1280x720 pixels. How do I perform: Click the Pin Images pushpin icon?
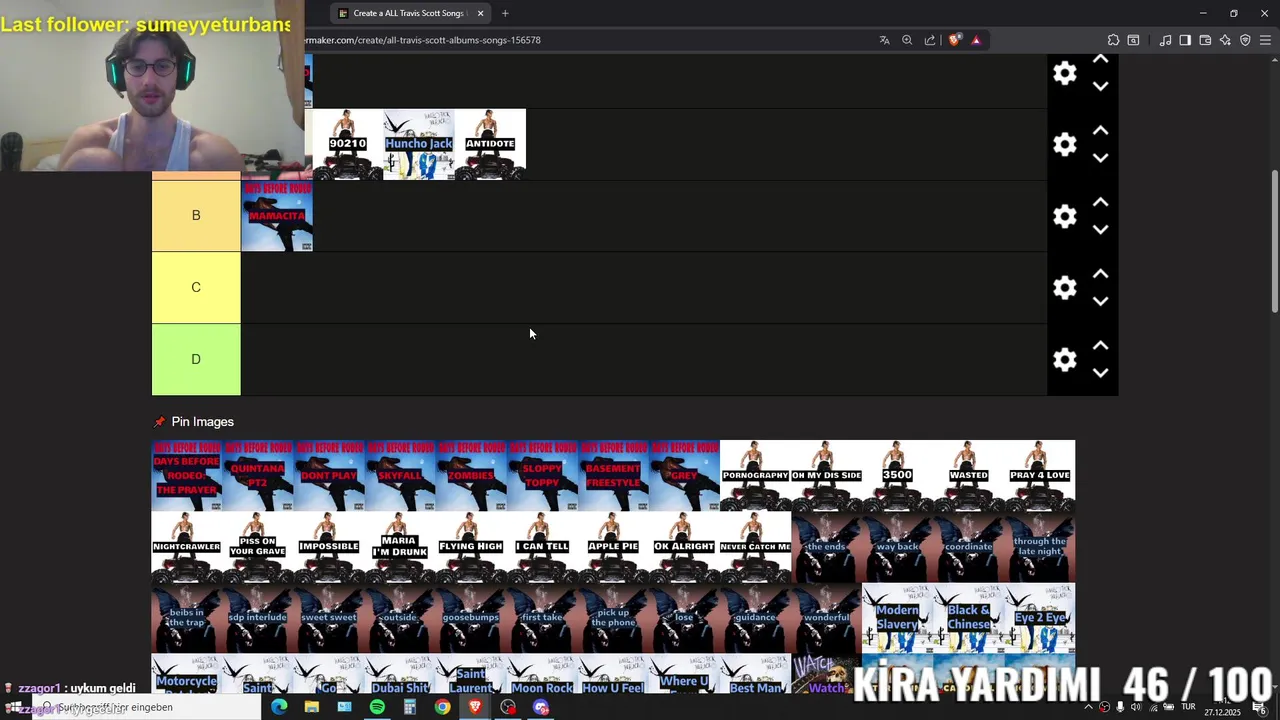click(x=159, y=422)
